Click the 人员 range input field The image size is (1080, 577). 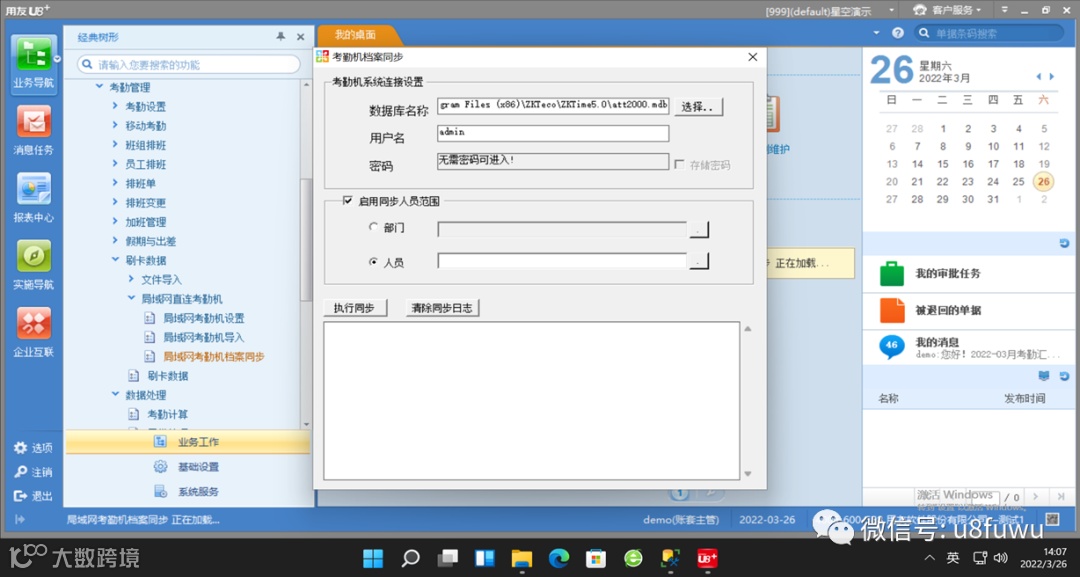coord(562,261)
